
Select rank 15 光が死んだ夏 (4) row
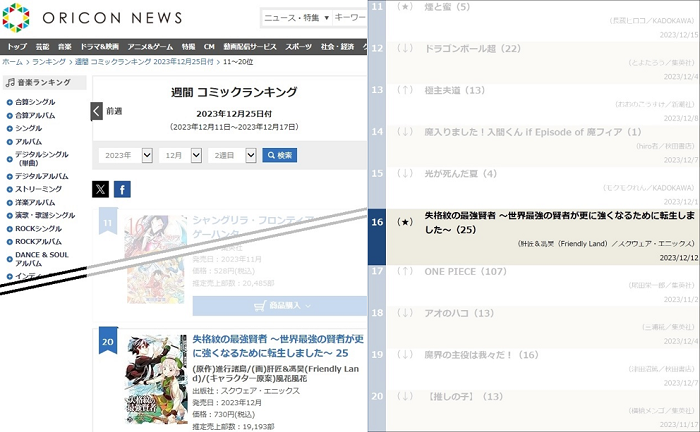(x=534, y=188)
